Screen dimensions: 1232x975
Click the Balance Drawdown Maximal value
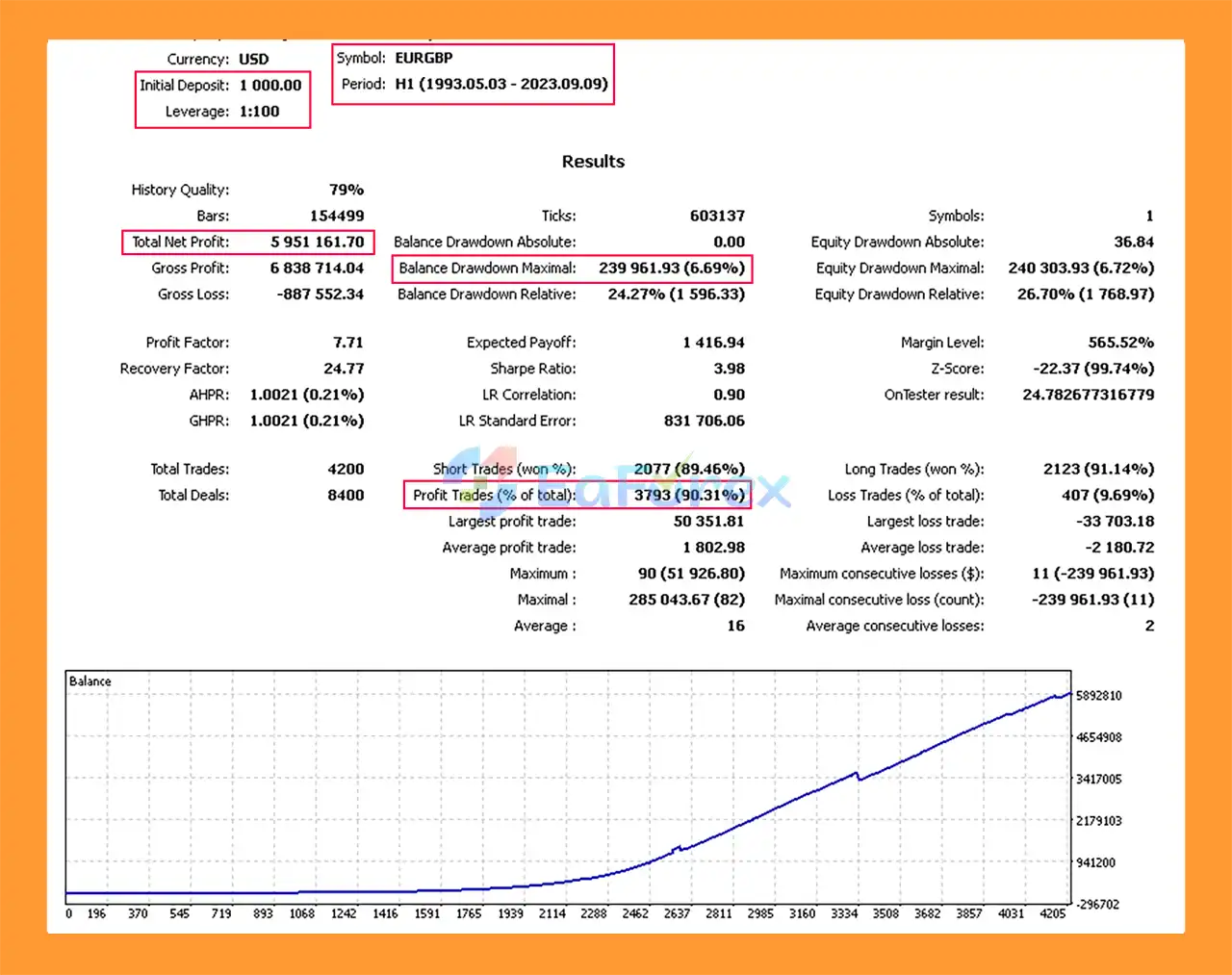tap(671, 269)
